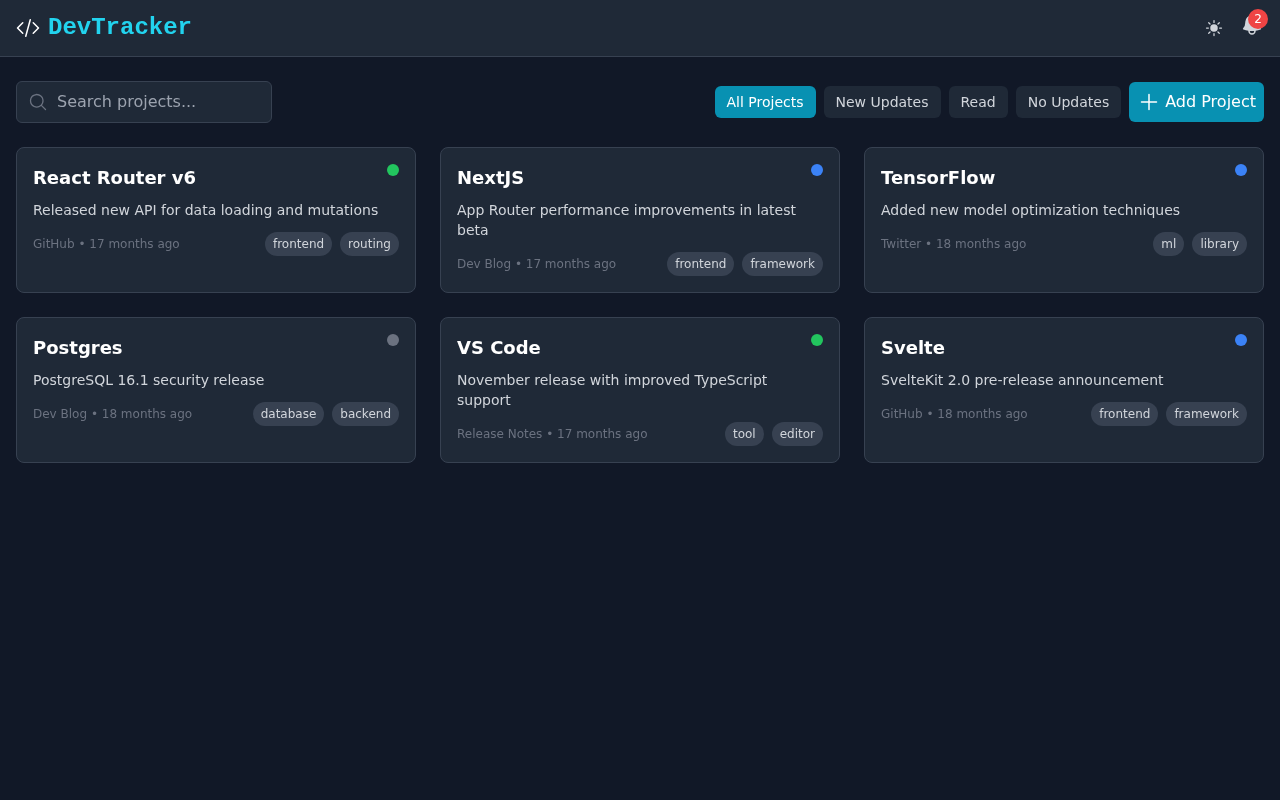Click the ml tag on TensorFlow card
Screen dimensions: 1280x800
[x=1168, y=244]
